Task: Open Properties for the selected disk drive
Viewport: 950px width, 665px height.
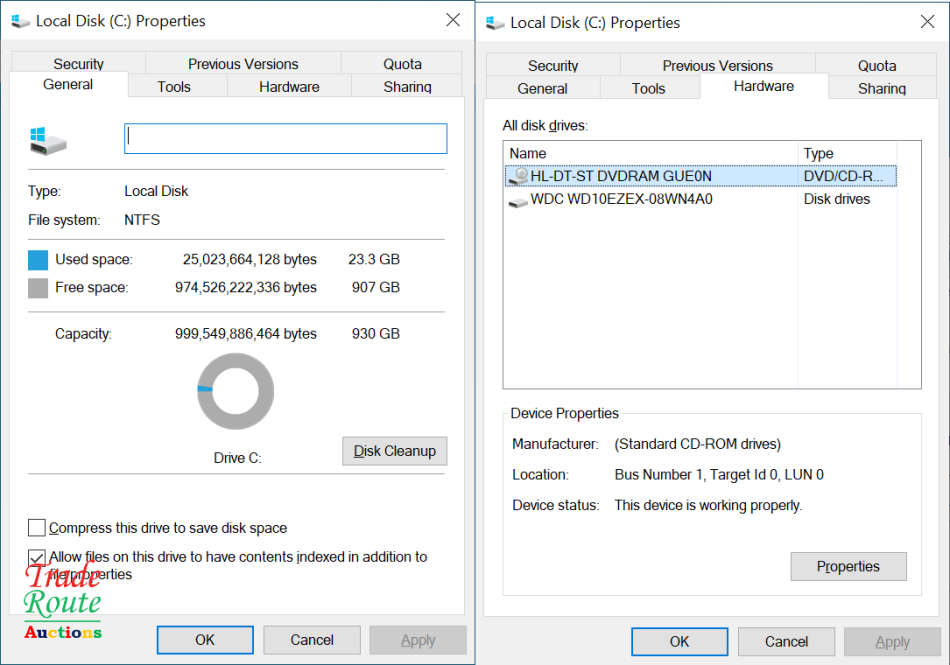Action: [x=848, y=566]
